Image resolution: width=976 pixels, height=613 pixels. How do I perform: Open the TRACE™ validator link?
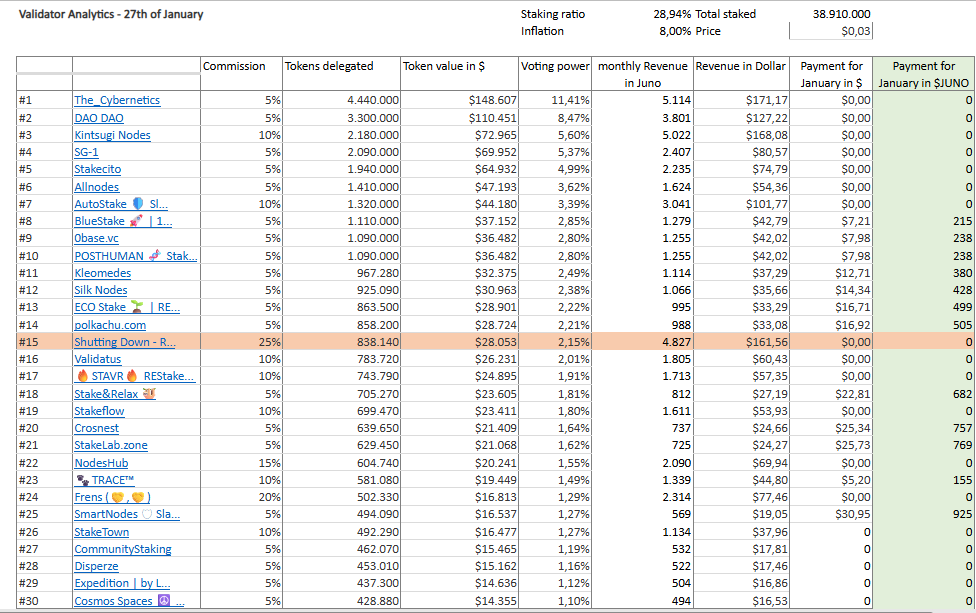(105, 480)
